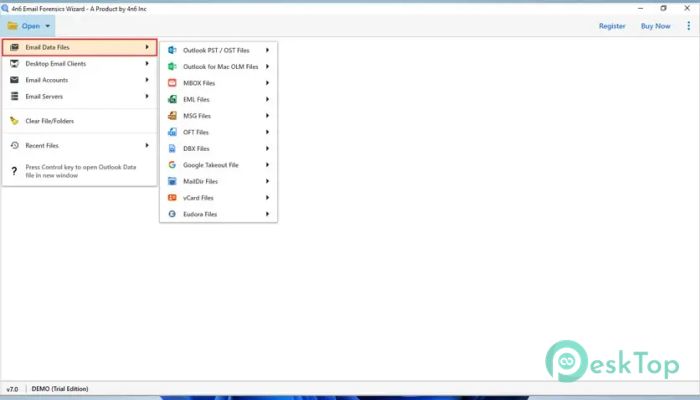Click the Open toolbar button label
The image size is (700, 400).
click(x=31, y=26)
